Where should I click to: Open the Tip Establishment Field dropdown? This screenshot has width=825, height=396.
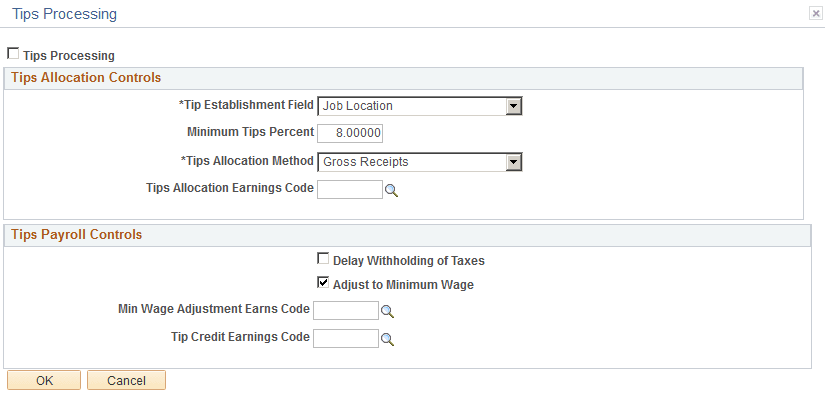tap(420, 106)
